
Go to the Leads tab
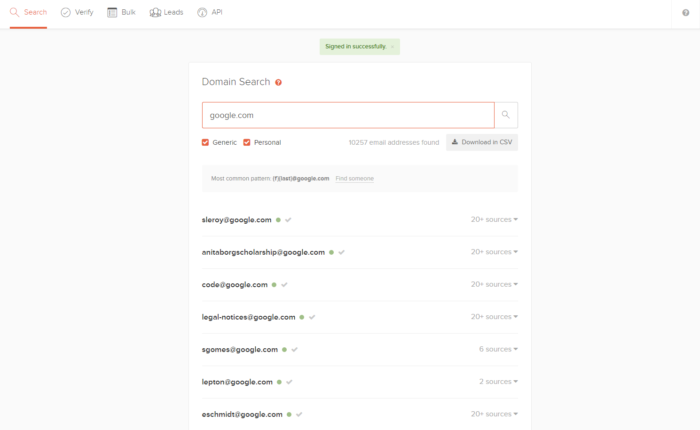(166, 13)
